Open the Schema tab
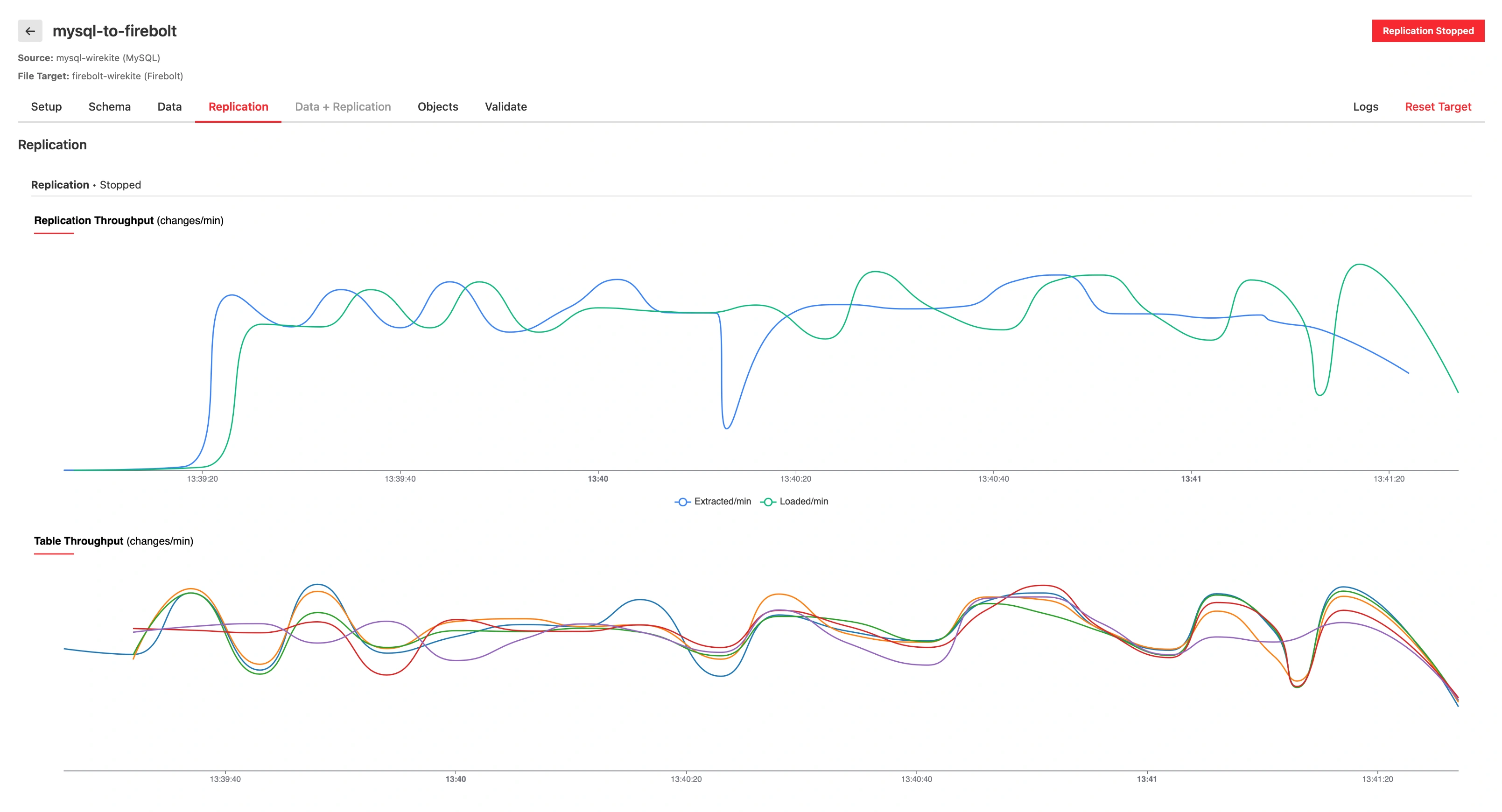Viewport: 1502px width, 812px height. 110,107
